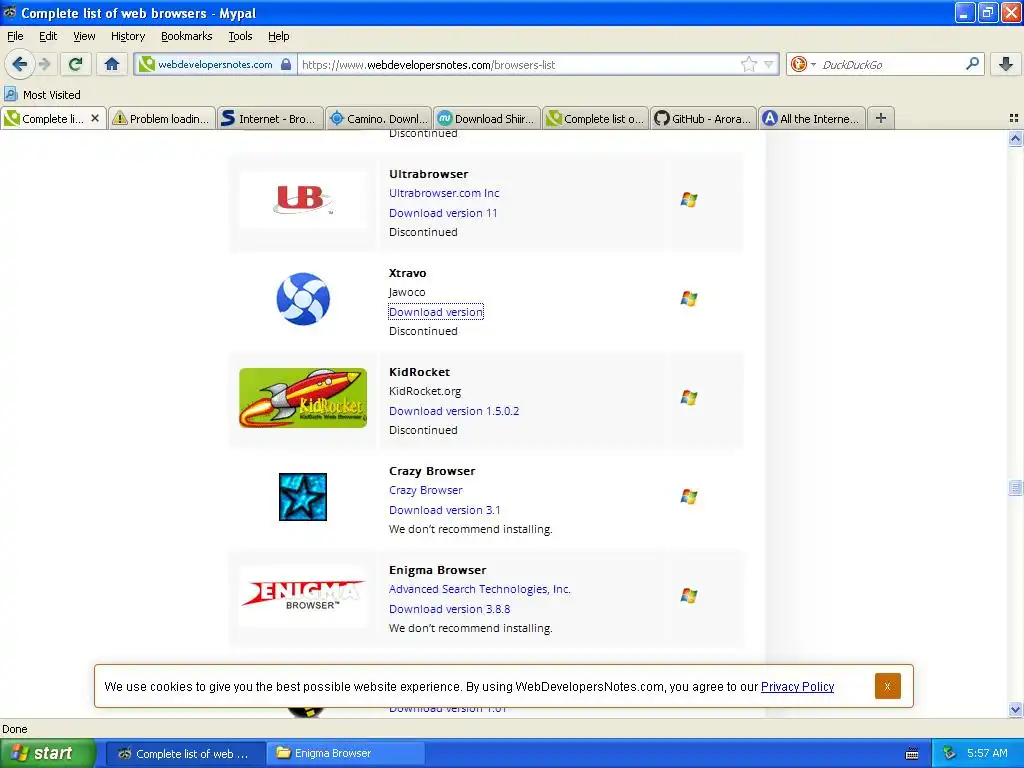Click the tray icon beside the clock
This screenshot has height=768, width=1024.
coord(950,754)
